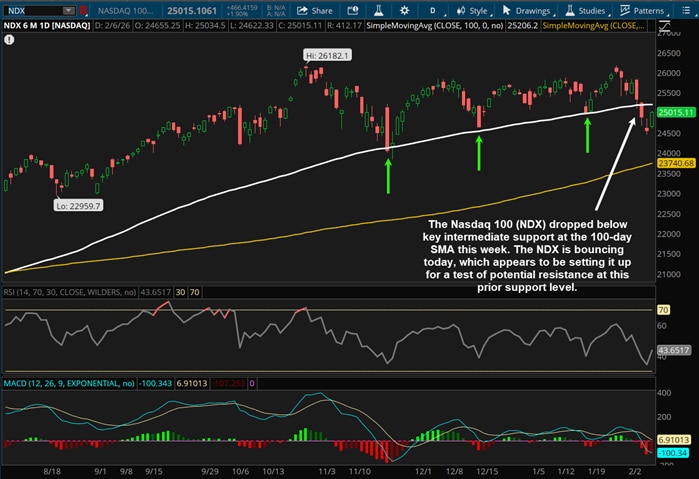Viewport: 699px width, 479px height.
Task: Click the NDX symbol entry field
Action: point(34,11)
